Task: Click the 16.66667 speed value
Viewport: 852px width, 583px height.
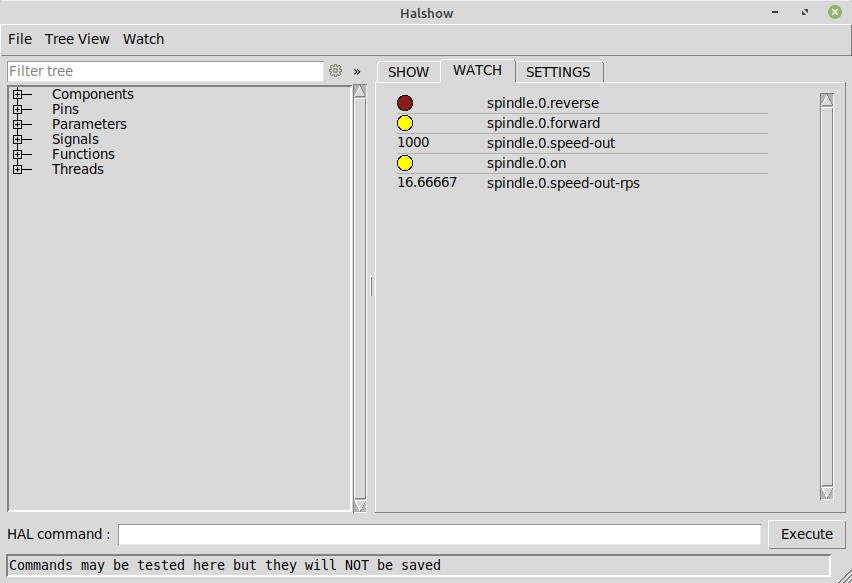Action: (427, 182)
